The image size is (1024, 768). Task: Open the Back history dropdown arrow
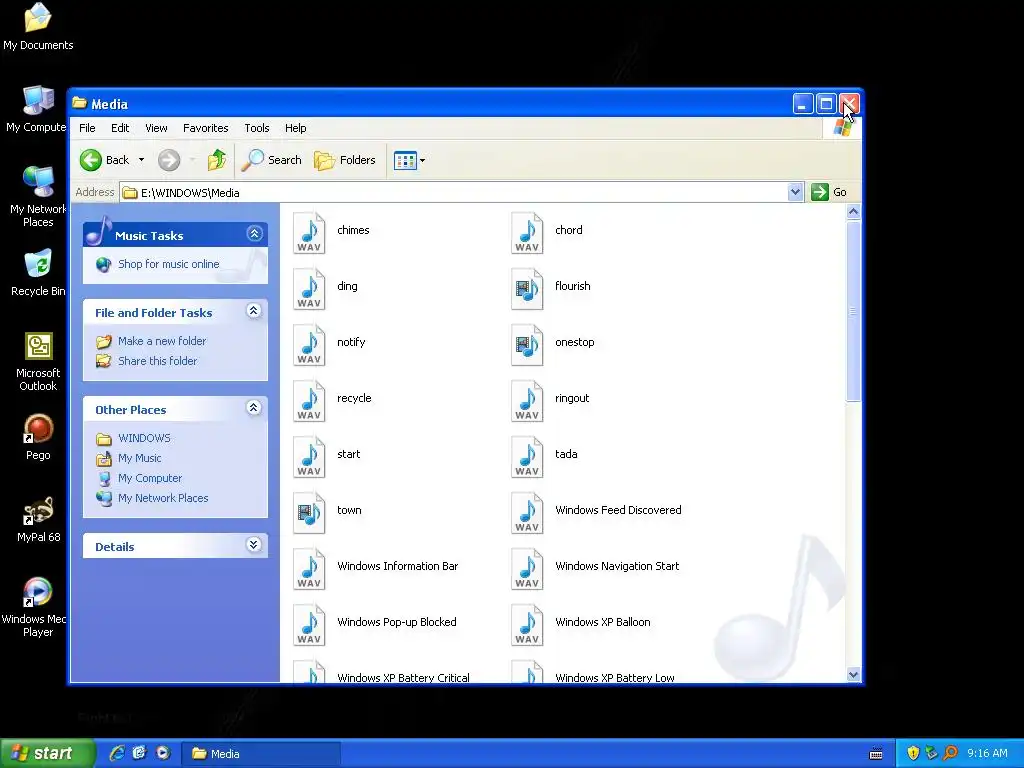click(141, 160)
